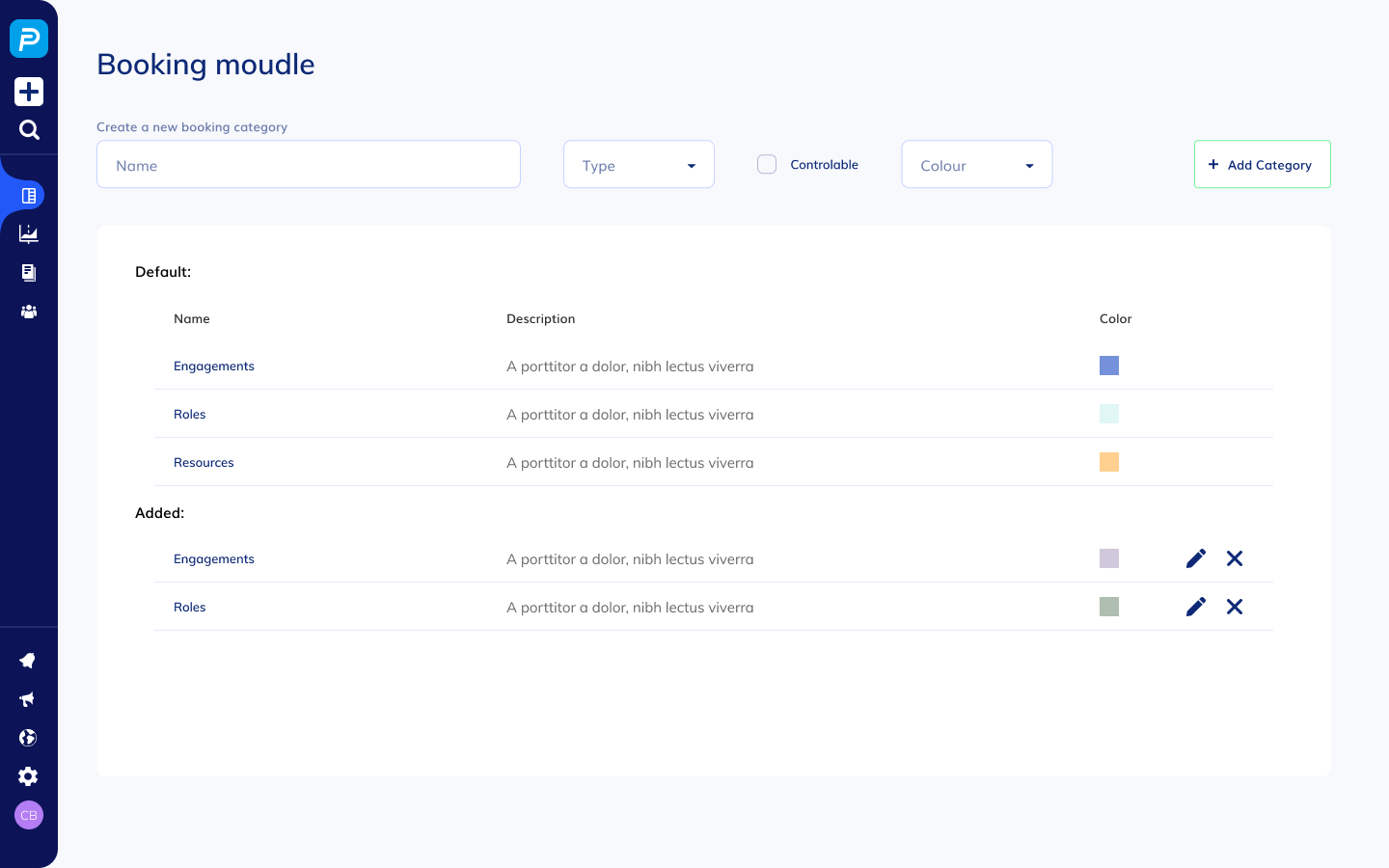Viewport: 1389px width, 868px height.
Task: Open the chart analytics sidebar icon
Action: coord(29,233)
